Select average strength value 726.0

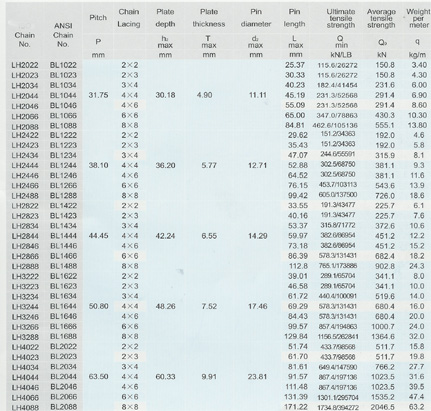click(x=385, y=195)
